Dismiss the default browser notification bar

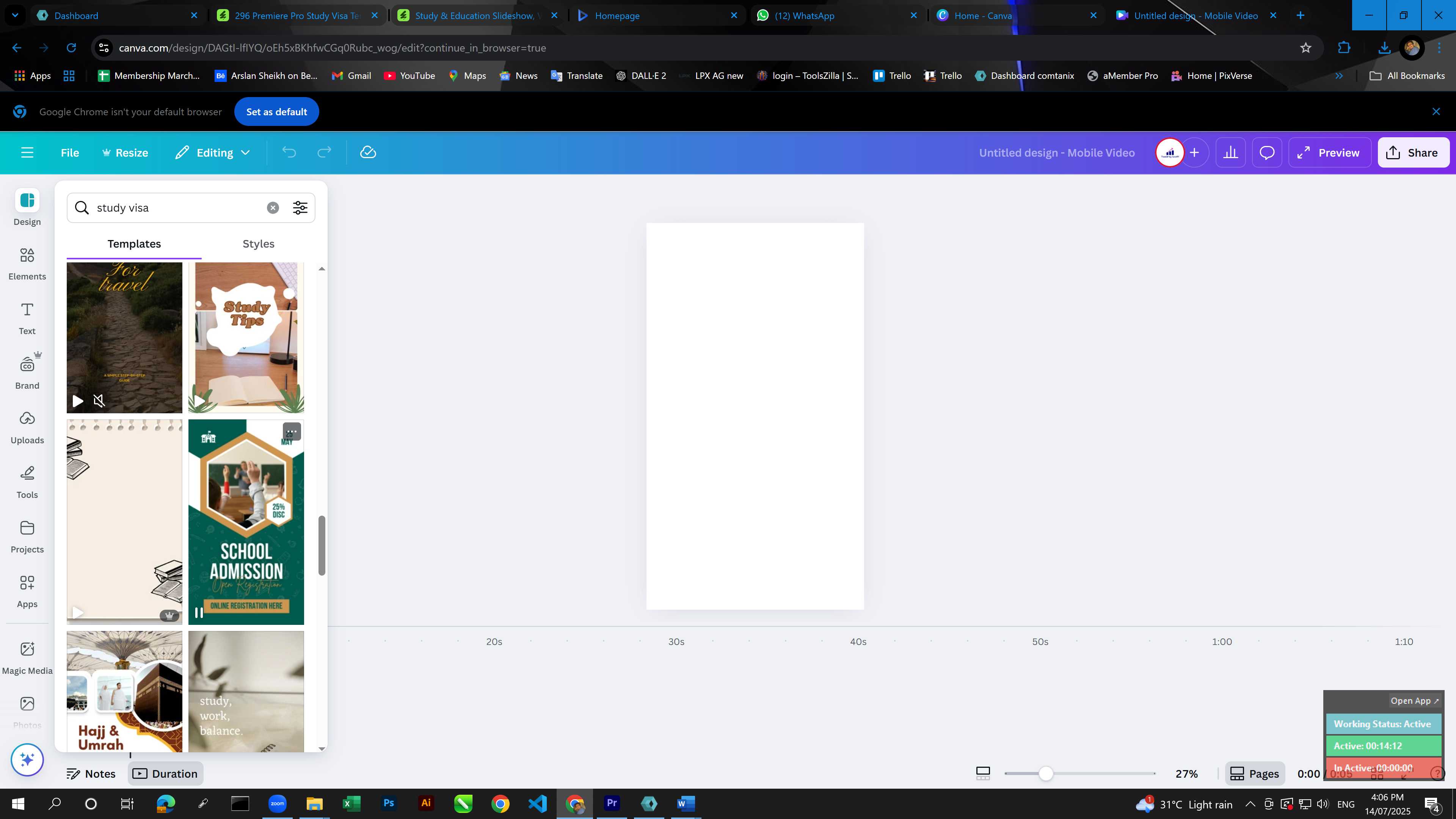coord(1436,112)
